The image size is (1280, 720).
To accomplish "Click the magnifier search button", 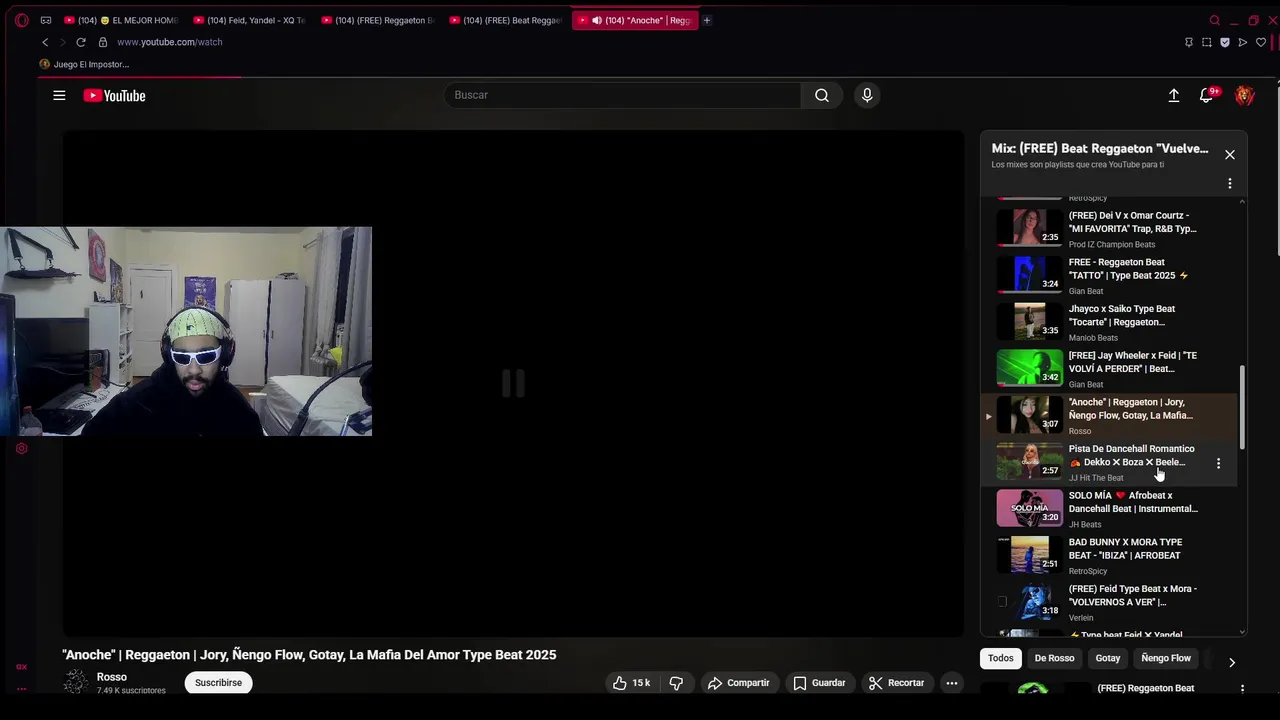I will tap(821, 95).
